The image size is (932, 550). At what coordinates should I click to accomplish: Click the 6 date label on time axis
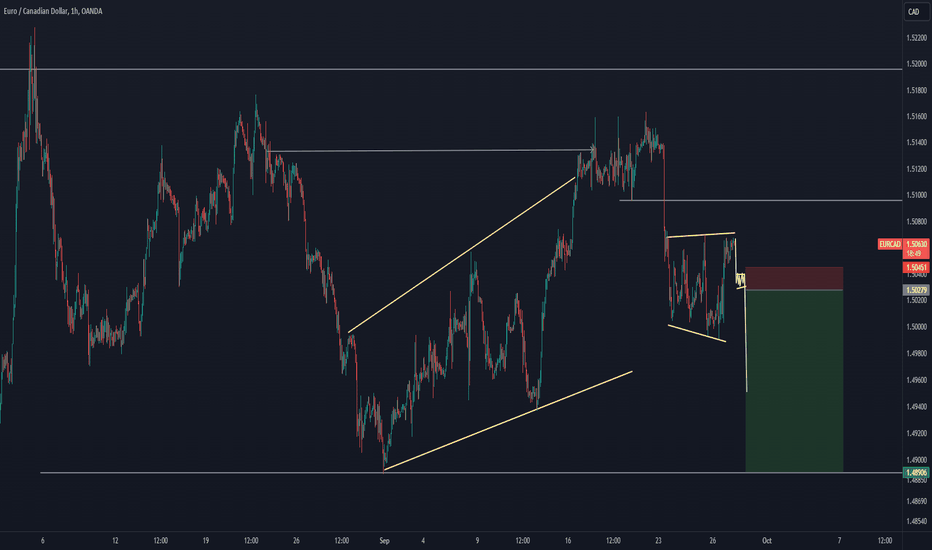point(43,541)
